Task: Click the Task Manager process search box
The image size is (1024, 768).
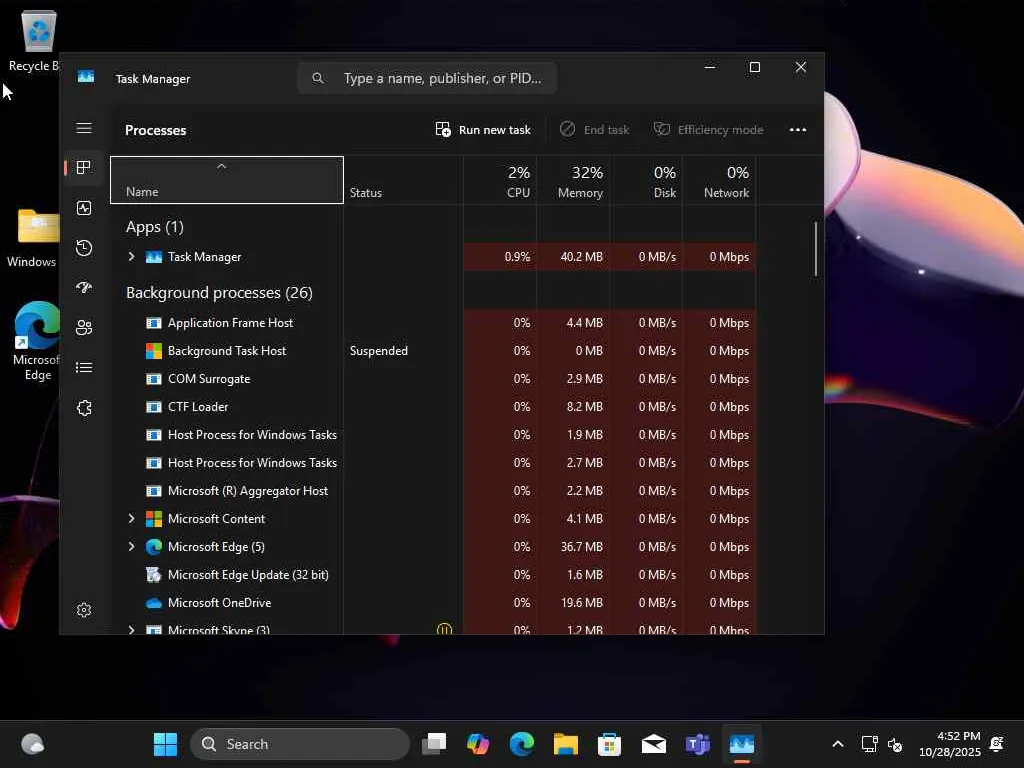Action: [427, 78]
